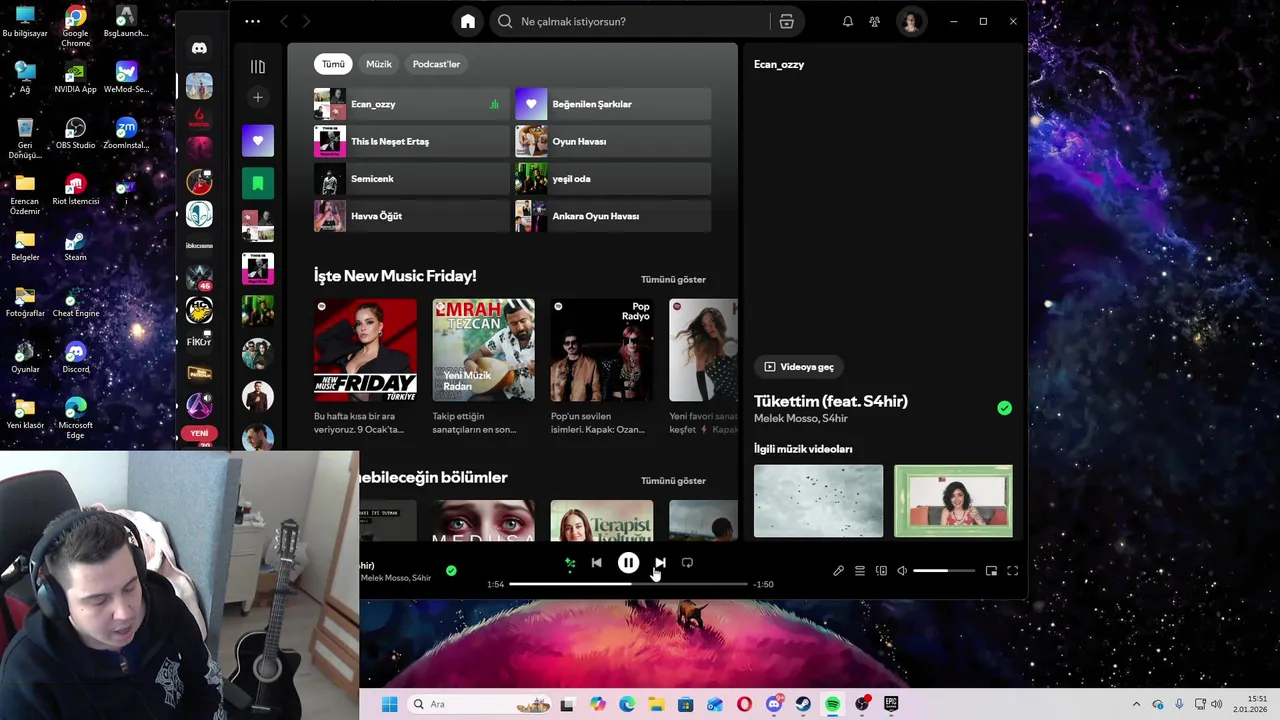The image size is (1280, 720).
Task: Open the play queue
Action: coord(860,571)
